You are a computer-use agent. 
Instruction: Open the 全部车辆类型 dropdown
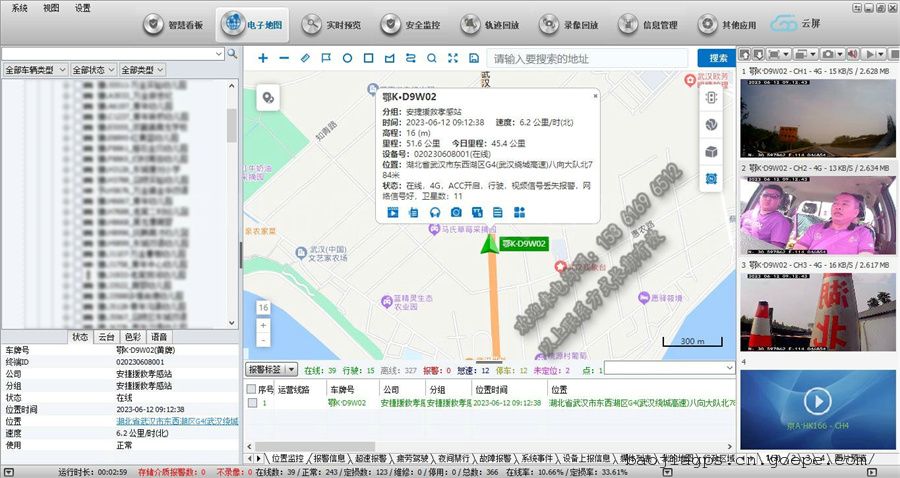coord(35,71)
